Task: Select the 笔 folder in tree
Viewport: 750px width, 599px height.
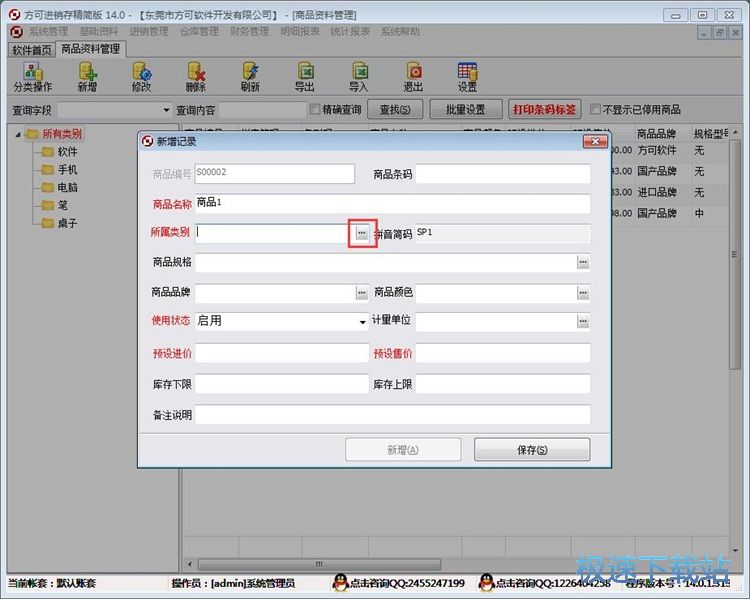Action: click(x=54, y=205)
